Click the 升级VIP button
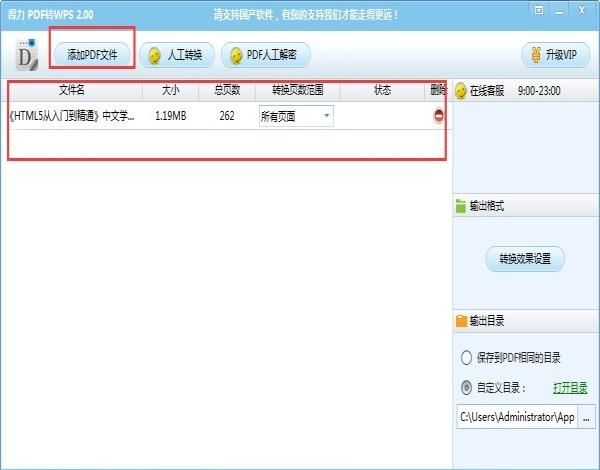The width and height of the screenshot is (600, 470). tap(556, 55)
